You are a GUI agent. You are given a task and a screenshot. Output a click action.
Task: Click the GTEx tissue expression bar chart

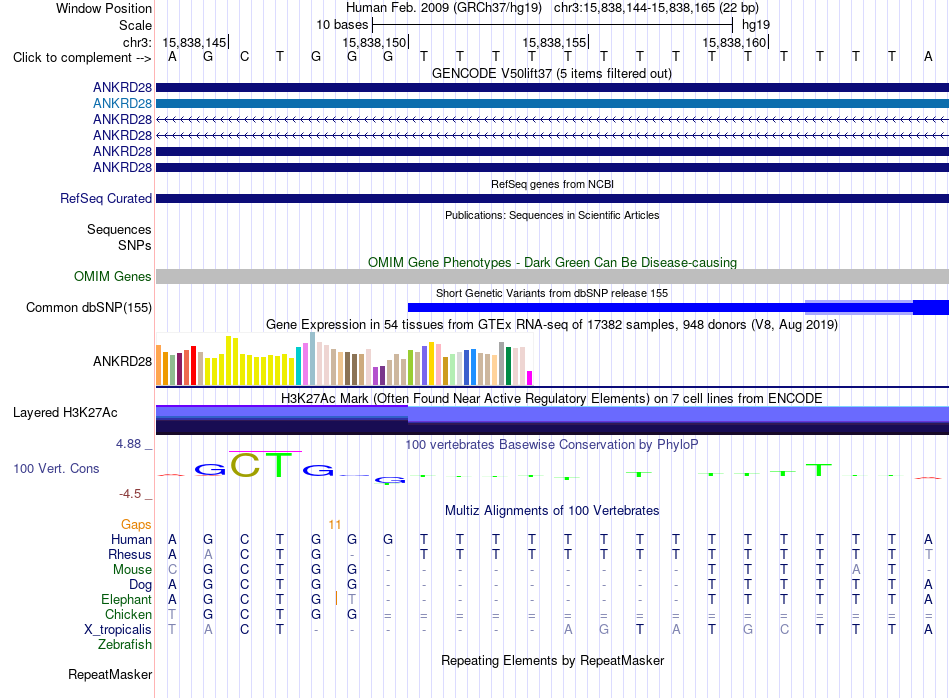(344, 359)
